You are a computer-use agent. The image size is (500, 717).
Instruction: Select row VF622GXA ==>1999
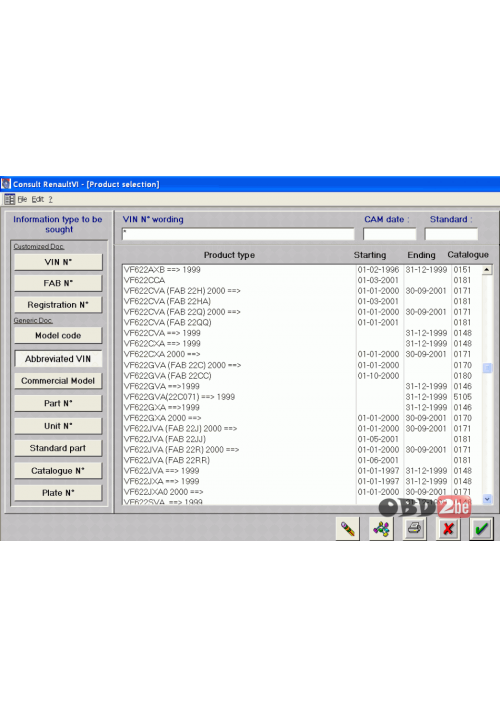point(302,407)
